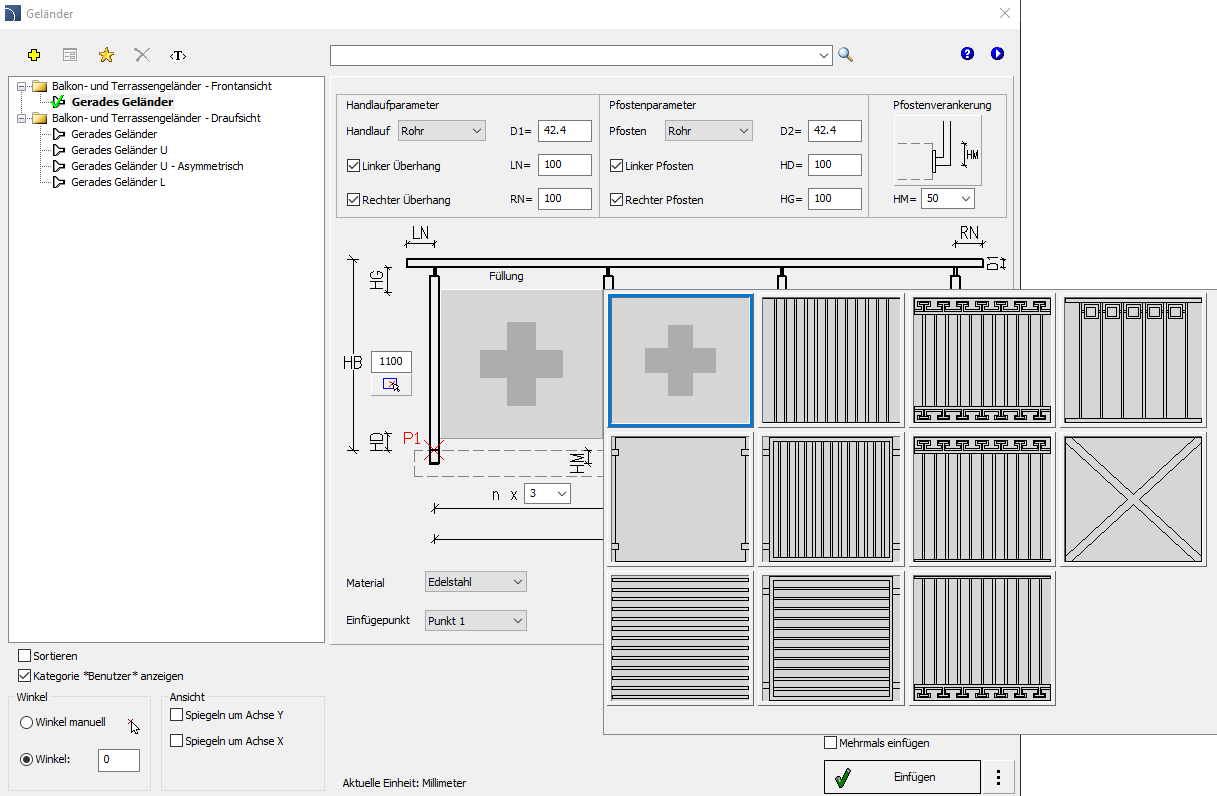Click the blue play arrow icon
1217x796 pixels.
point(997,54)
